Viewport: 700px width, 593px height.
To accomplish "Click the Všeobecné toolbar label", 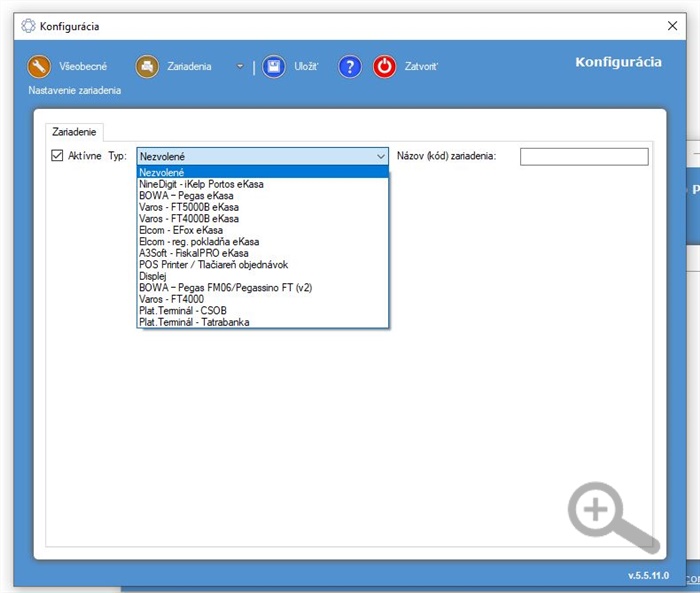I will 83,67.
